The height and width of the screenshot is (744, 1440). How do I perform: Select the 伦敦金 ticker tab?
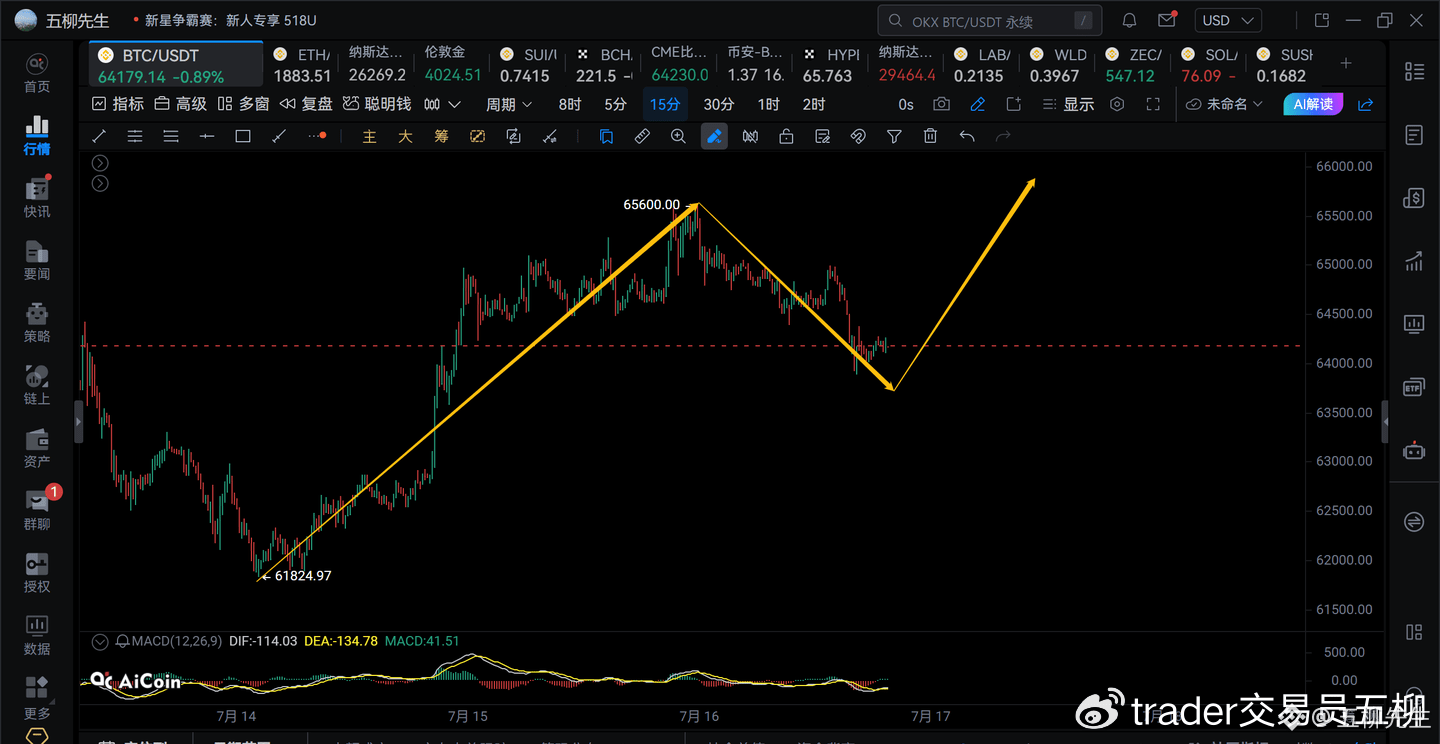click(x=453, y=65)
